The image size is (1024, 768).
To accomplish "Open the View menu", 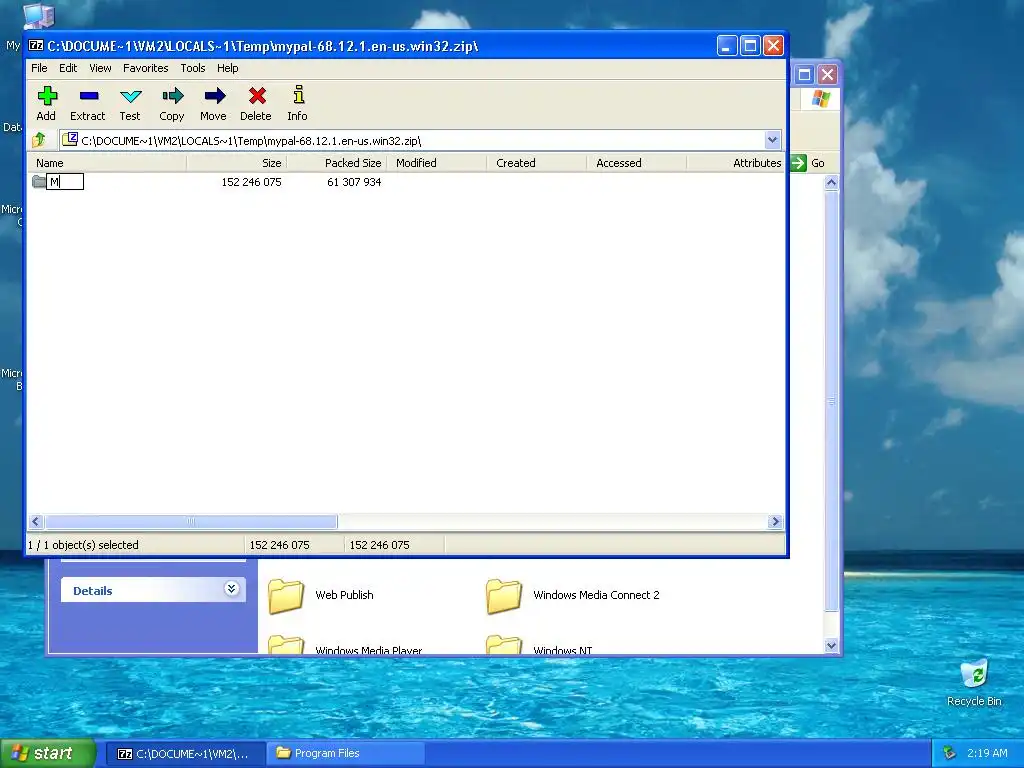I will (100, 68).
